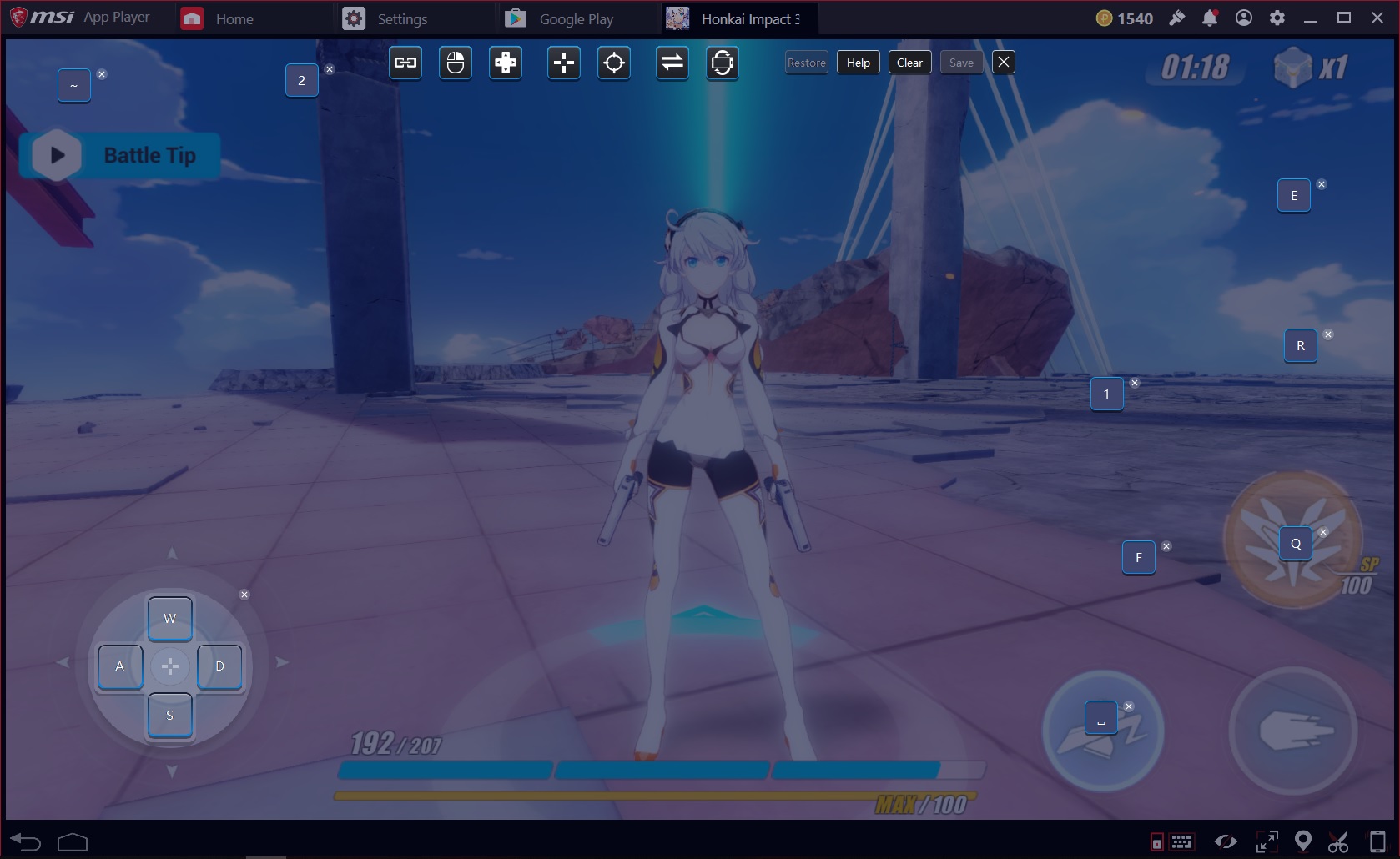Select the R key binding box

tap(1301, 346)
